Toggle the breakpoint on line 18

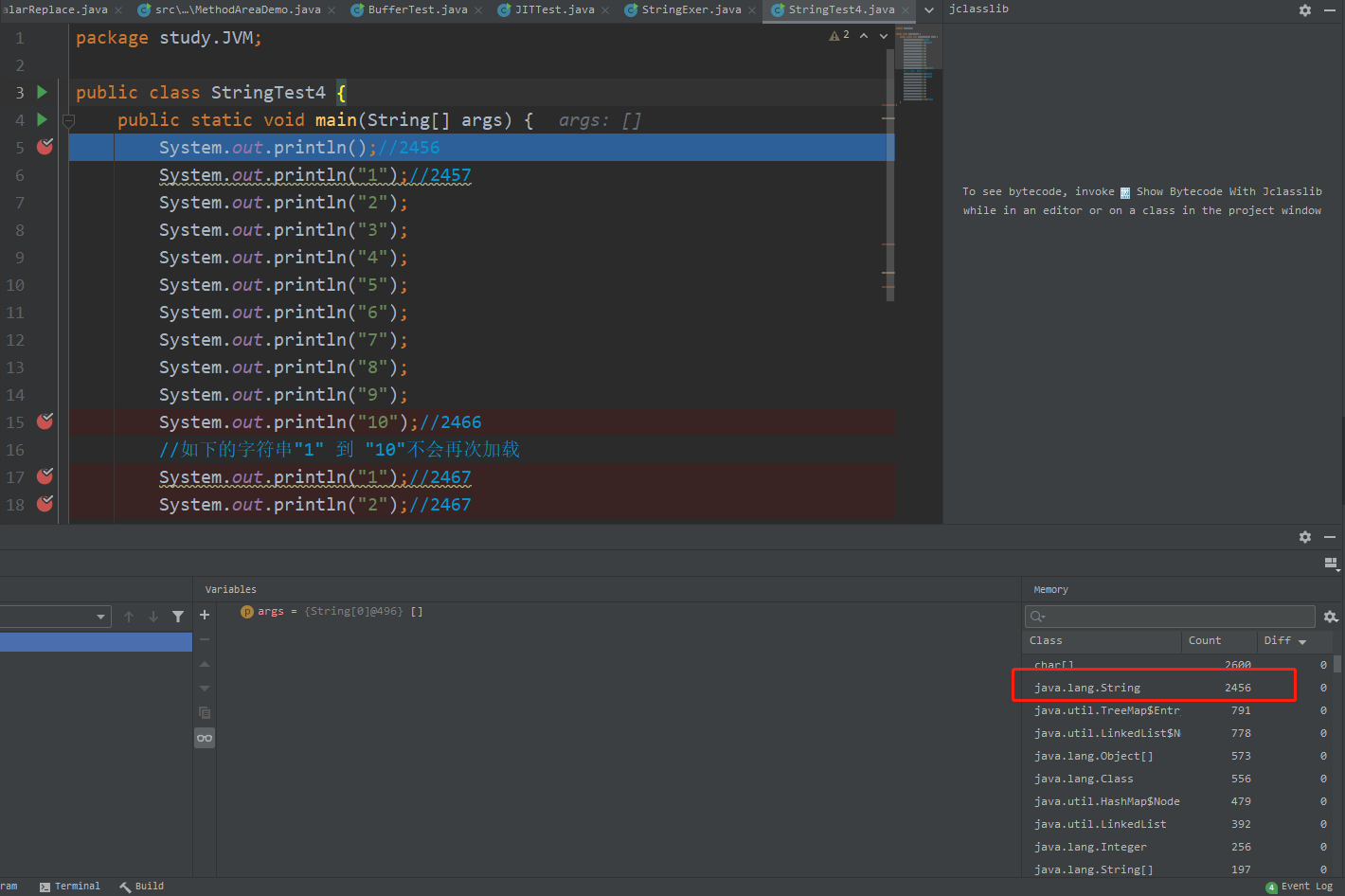[45, 504]
